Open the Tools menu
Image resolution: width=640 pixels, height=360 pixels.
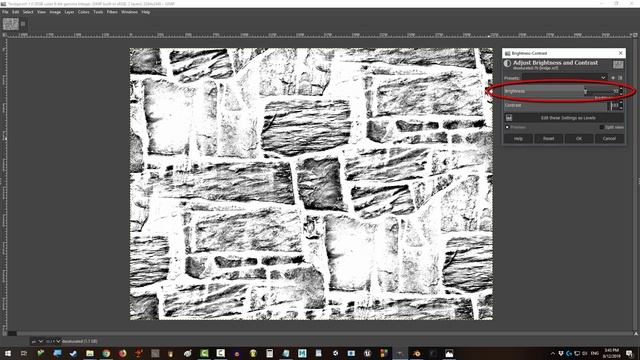pos(98,12)
